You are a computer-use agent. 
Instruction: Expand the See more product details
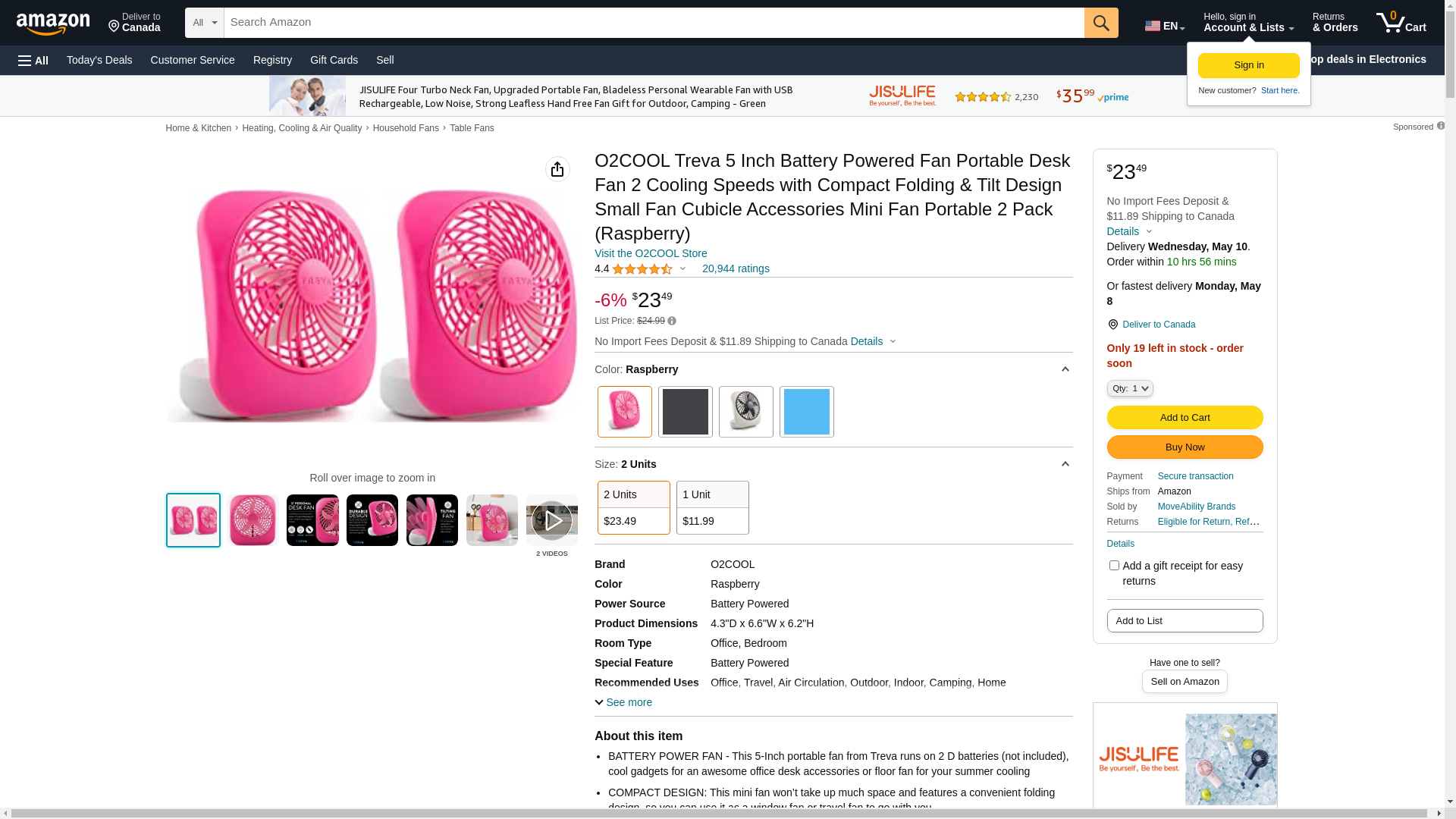pyautogui.click(x=623, y=702)
